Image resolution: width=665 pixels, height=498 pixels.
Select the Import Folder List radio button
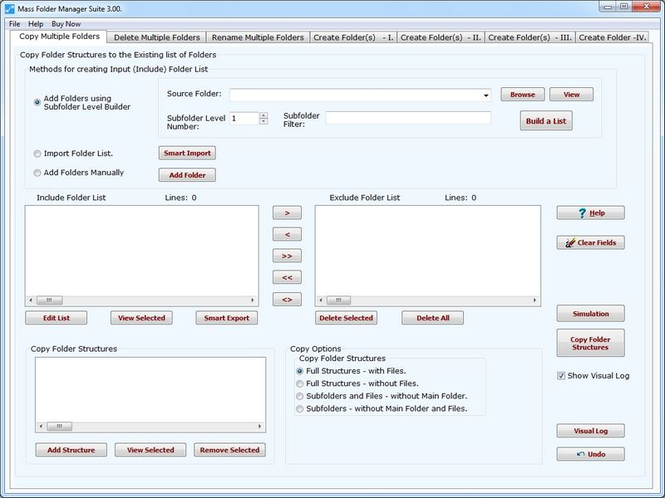click(37, 154)
